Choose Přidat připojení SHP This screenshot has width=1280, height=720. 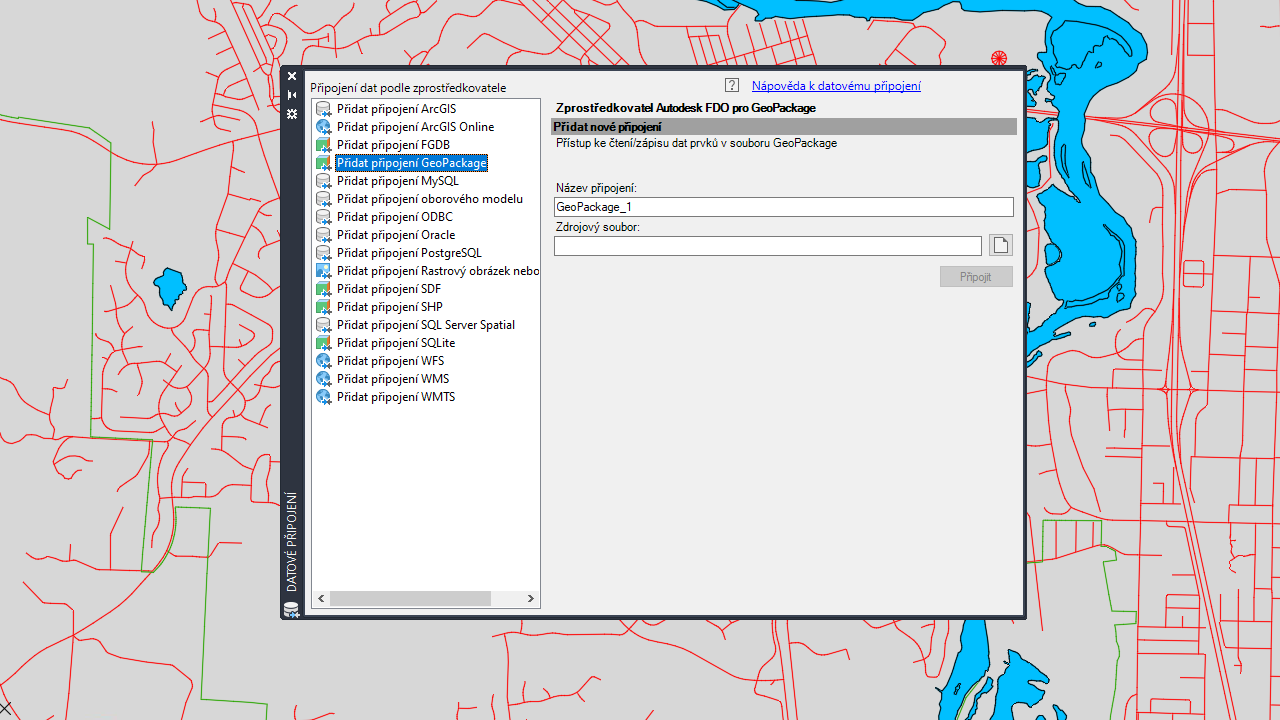click(x=389, y=307)
